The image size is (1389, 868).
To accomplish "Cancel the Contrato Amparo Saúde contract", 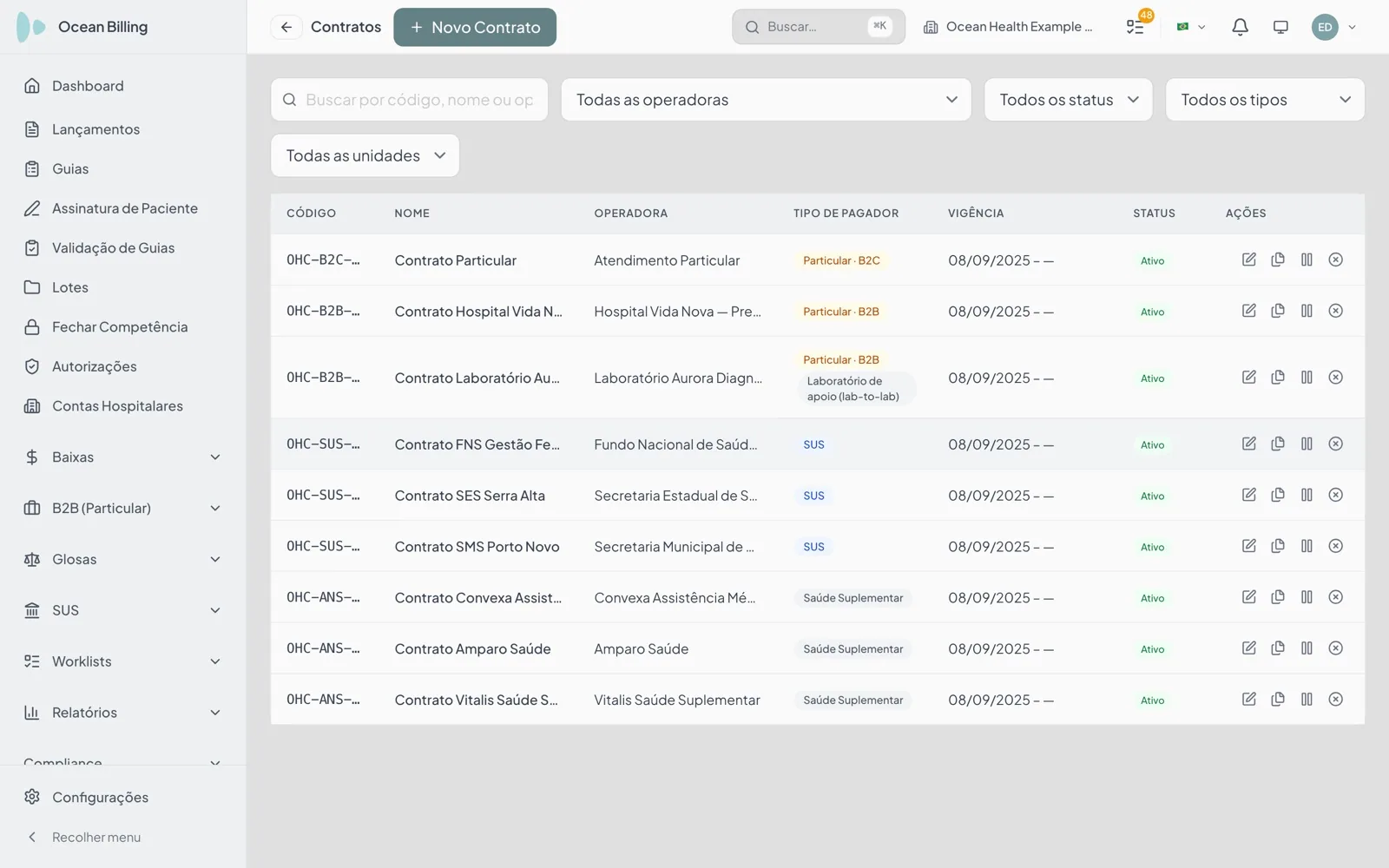I will 1335,648.
